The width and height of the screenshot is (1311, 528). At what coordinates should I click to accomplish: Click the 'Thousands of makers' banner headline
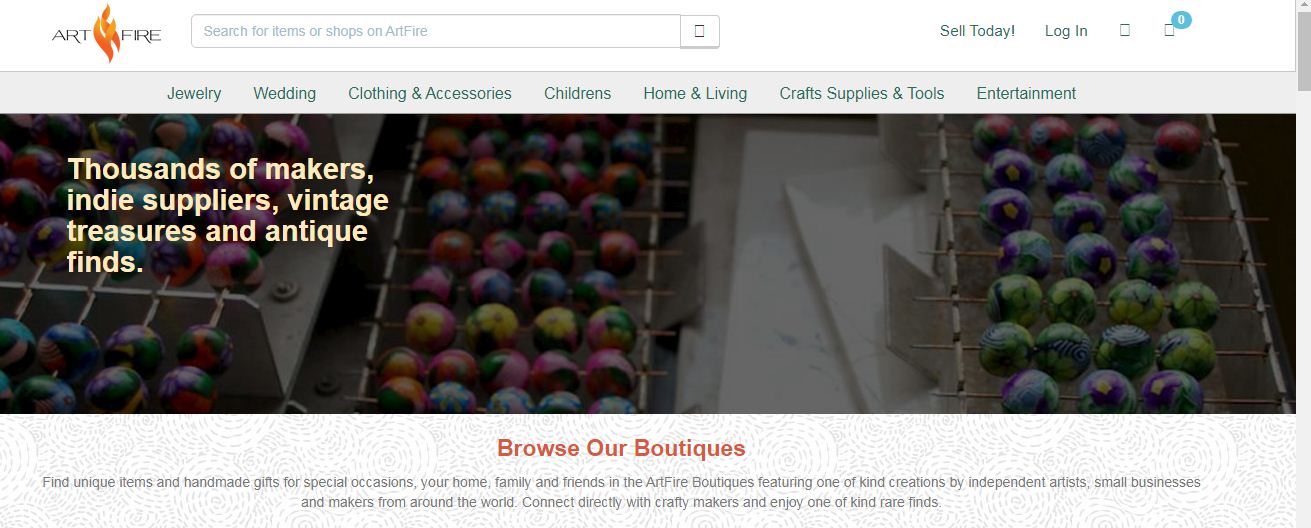click(228, 215)
